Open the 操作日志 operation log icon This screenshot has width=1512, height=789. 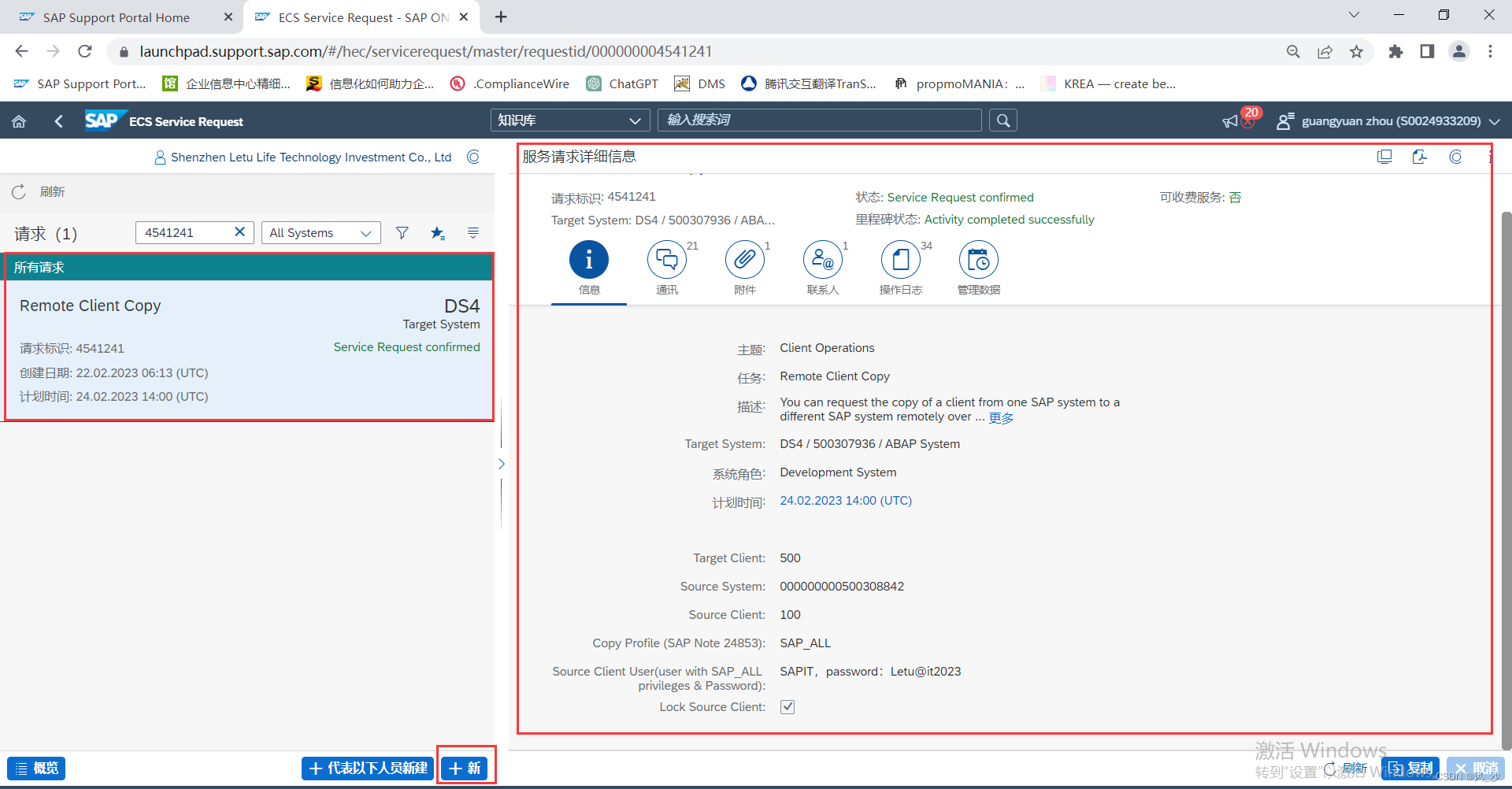pyautogui.click(x=900, y=261)
